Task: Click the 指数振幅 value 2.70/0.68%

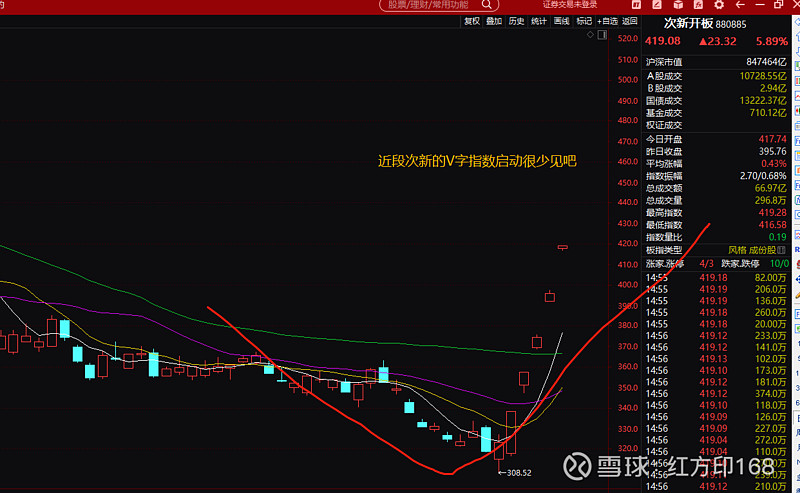Action: [763, 176]
